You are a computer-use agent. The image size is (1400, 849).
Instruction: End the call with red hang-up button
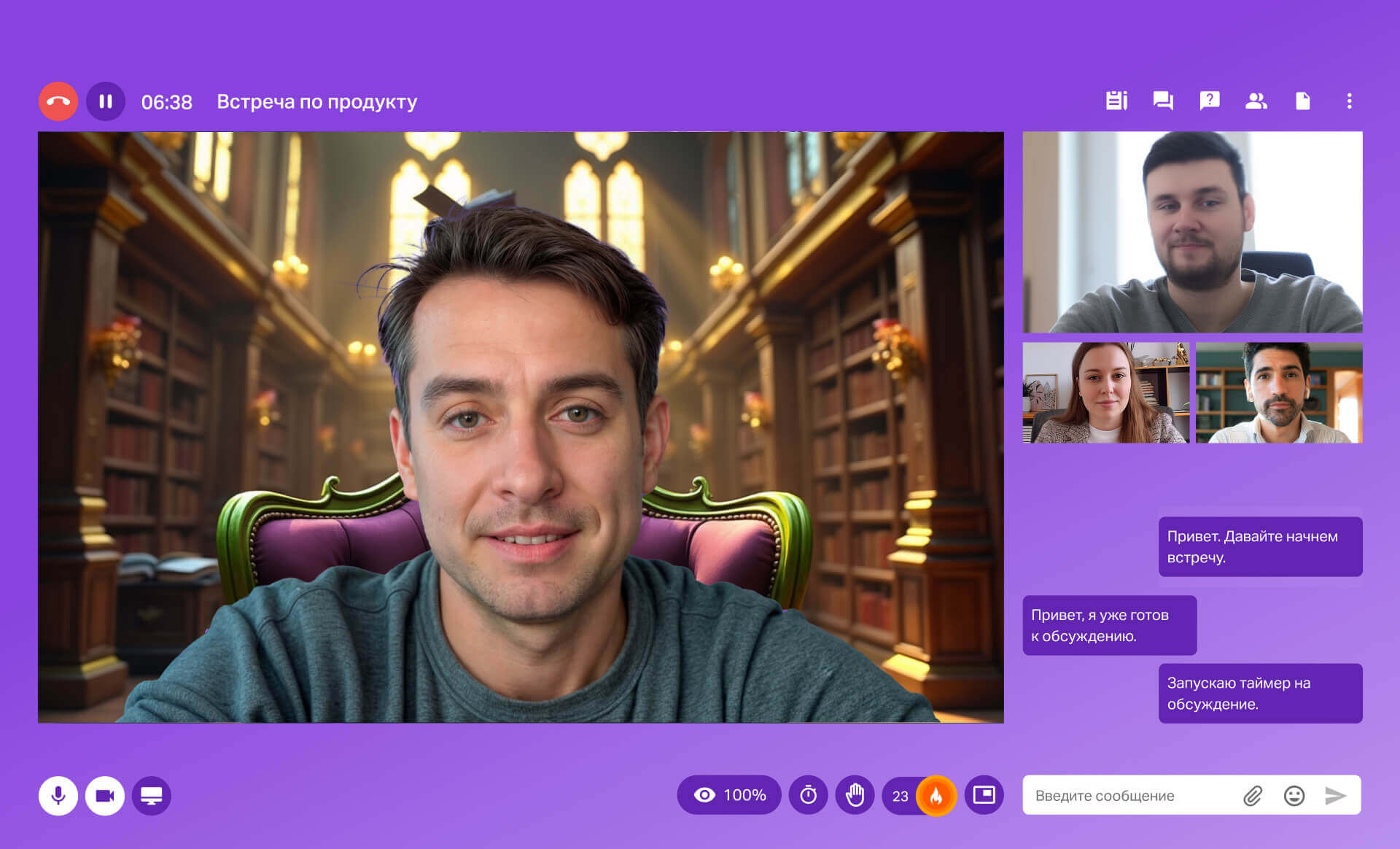coord(58,101)
